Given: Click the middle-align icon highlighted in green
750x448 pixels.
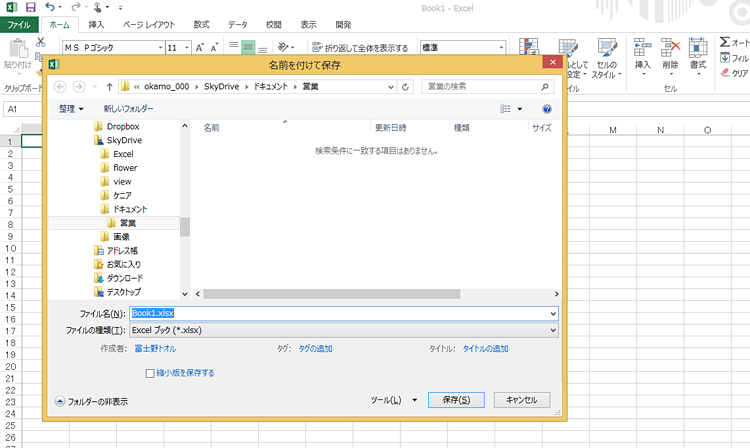Looking at the screenshot, I should click(248, 47).
